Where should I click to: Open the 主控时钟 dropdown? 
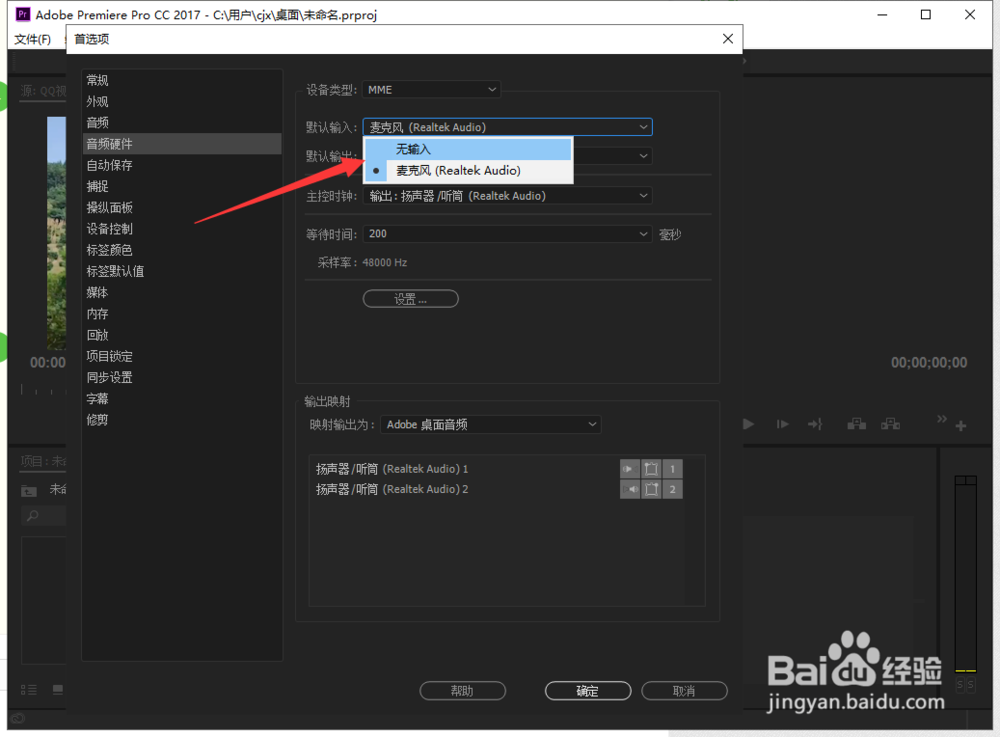coord(508,196)
